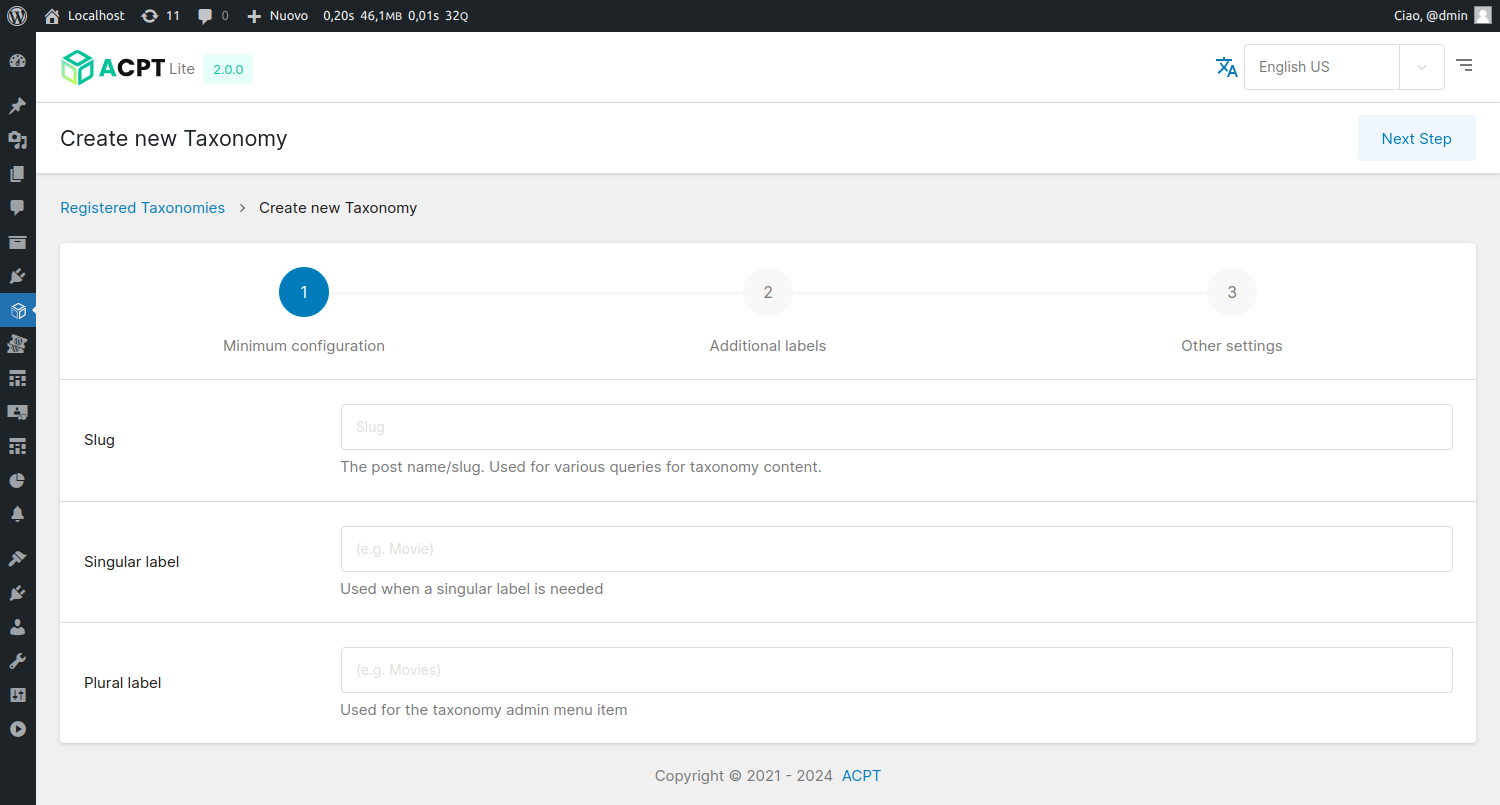The height and width of the screenshot is (805, 1500).
Task: Click the ACPT Lite logo
Action: click(127, 68)
